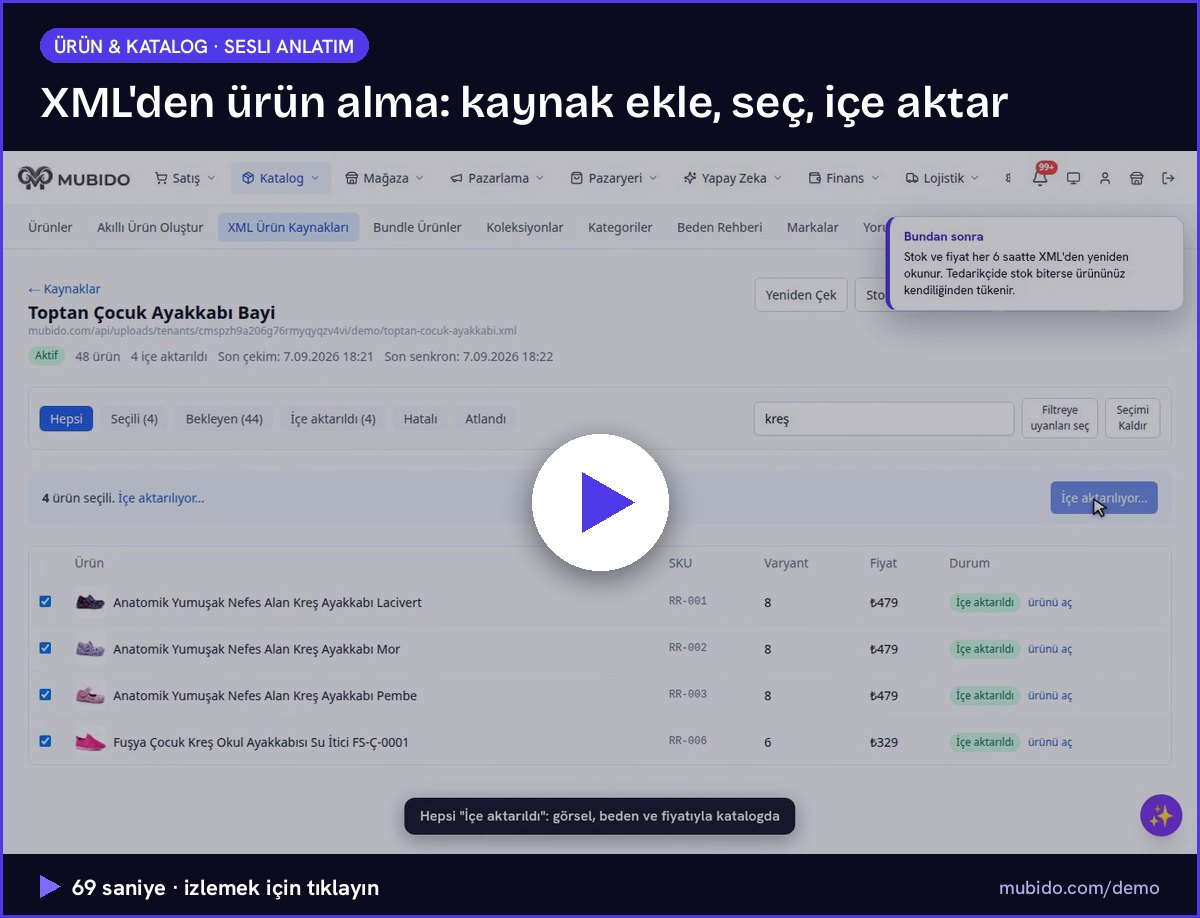Expand the Satış menu chevron
This screenshot has width=1200, height=918.
click(x=210, y=178)
